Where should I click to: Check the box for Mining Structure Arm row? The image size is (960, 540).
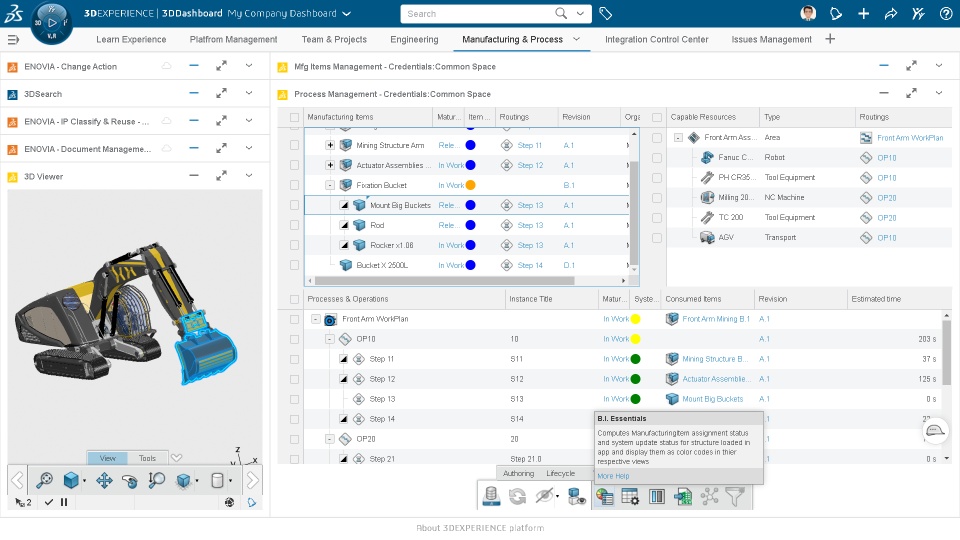click(x=294, y=145)
